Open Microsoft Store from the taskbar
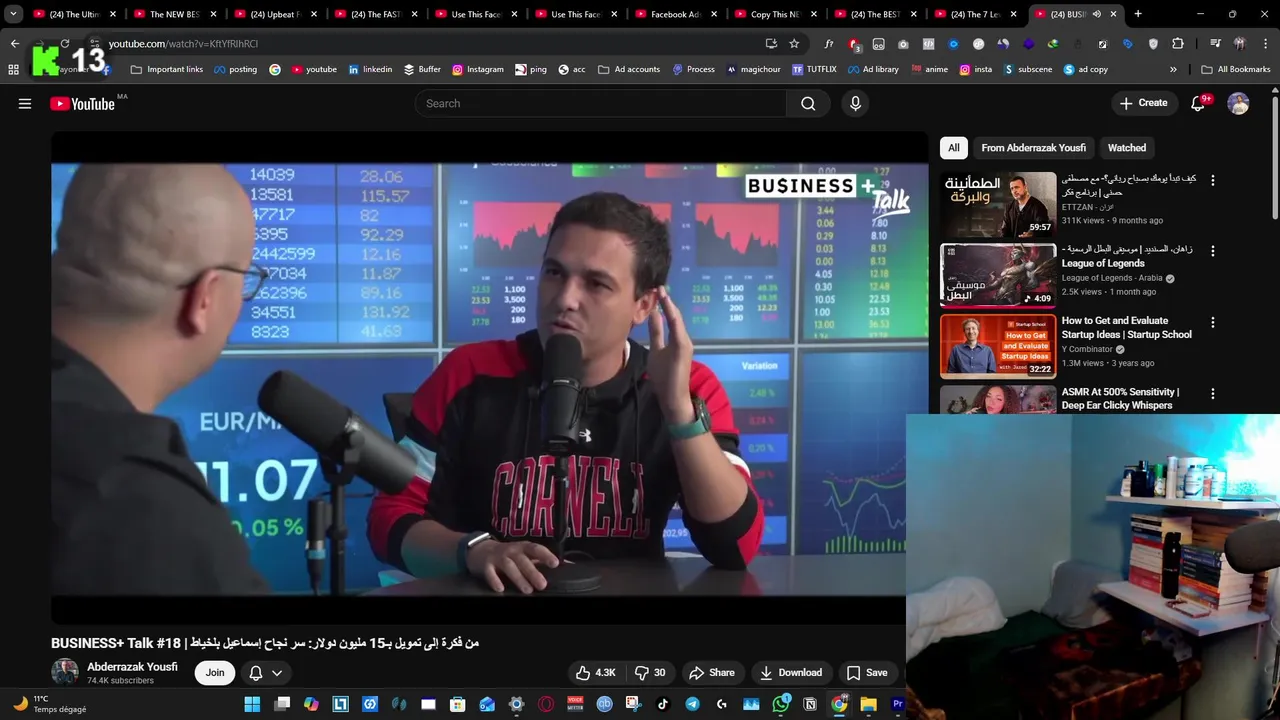The height and width of the screenshot is (720, 1280). click(x=458, y=704)
